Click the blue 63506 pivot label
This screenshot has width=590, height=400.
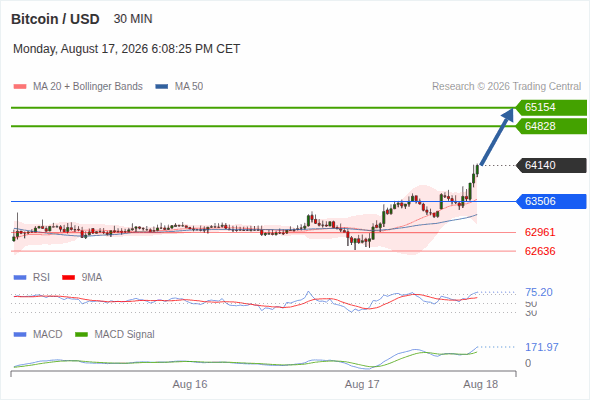551,201
